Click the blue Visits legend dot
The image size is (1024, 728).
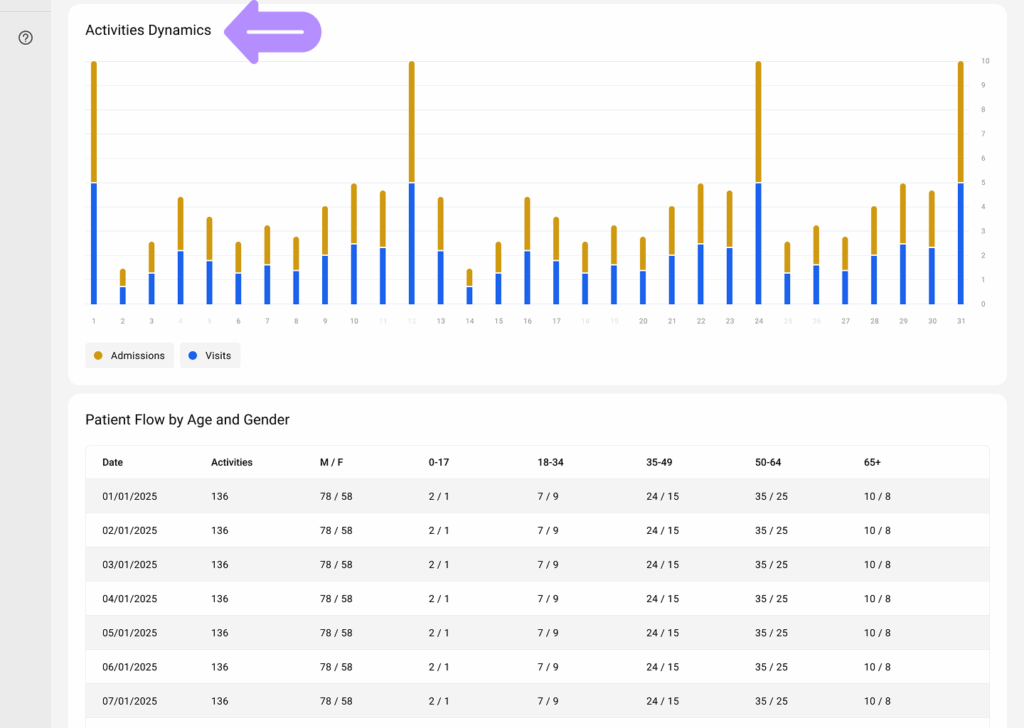coord(190,355)
